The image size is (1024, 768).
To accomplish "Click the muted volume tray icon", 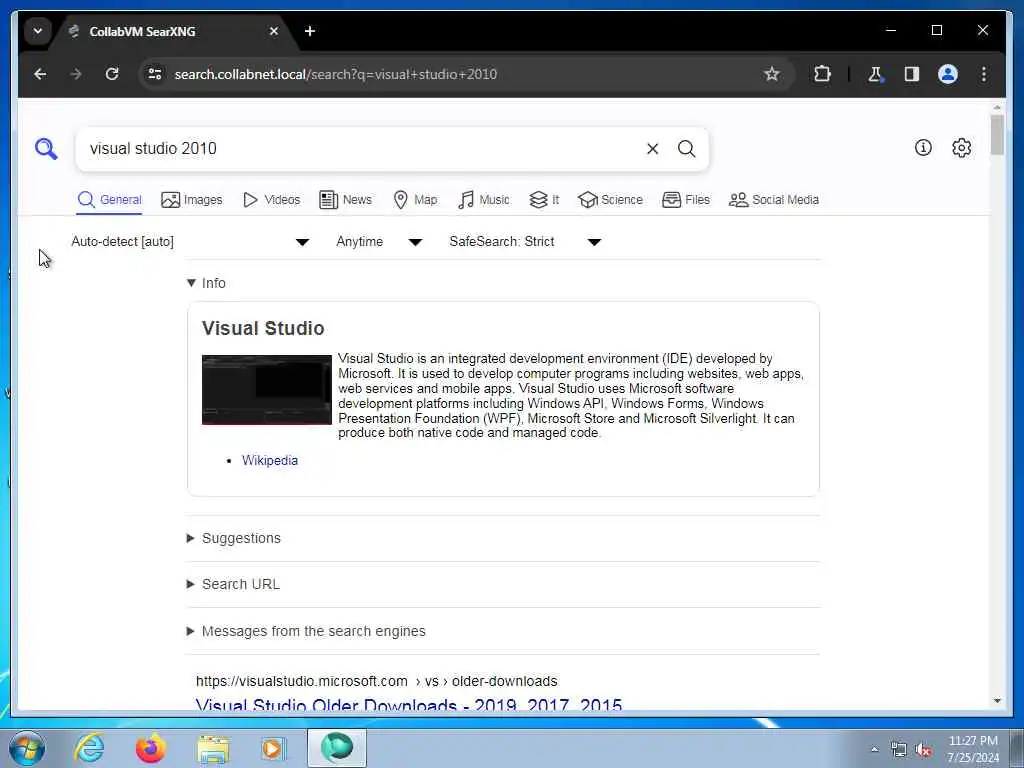I will coord(923,750).
